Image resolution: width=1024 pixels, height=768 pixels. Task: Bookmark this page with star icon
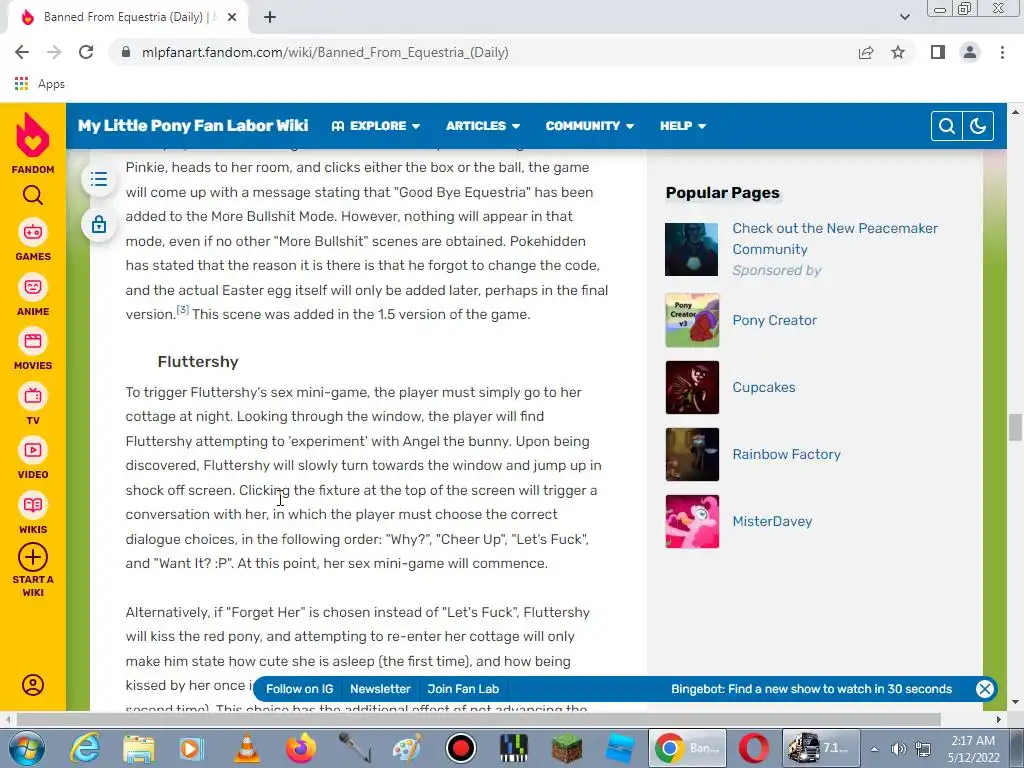tap(898, 52)
